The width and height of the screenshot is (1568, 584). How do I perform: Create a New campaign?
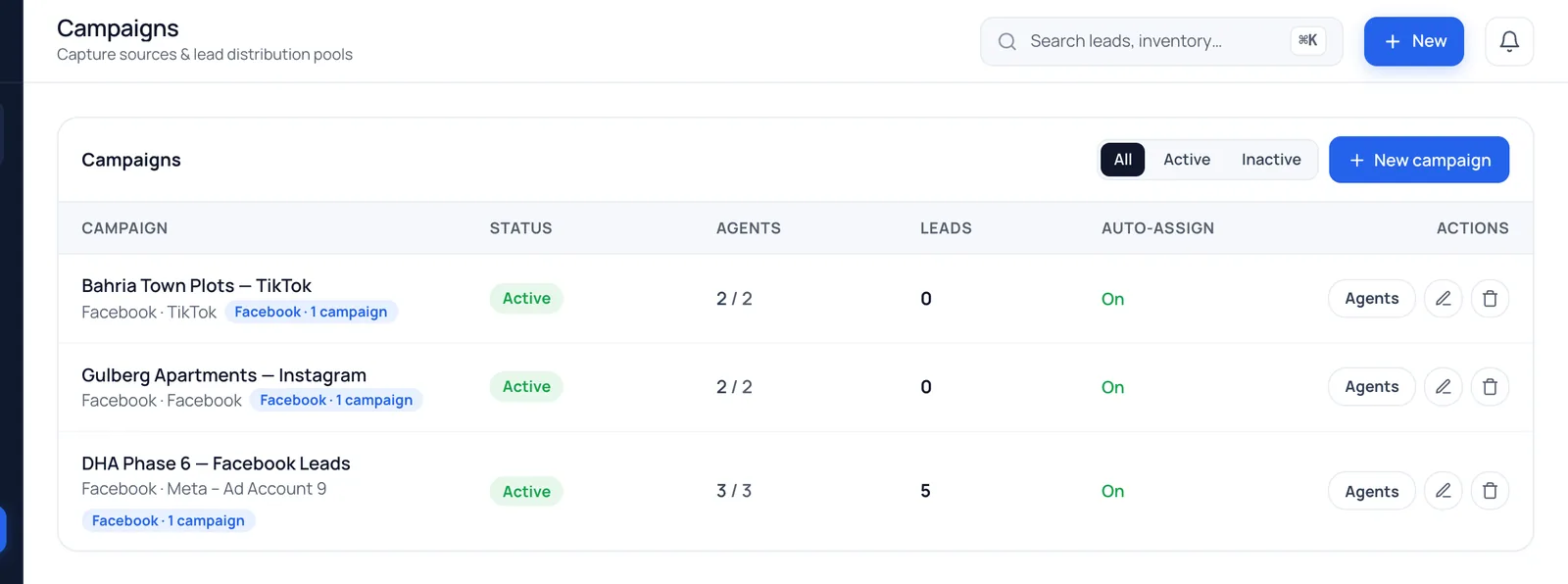tap(1419, 160)
